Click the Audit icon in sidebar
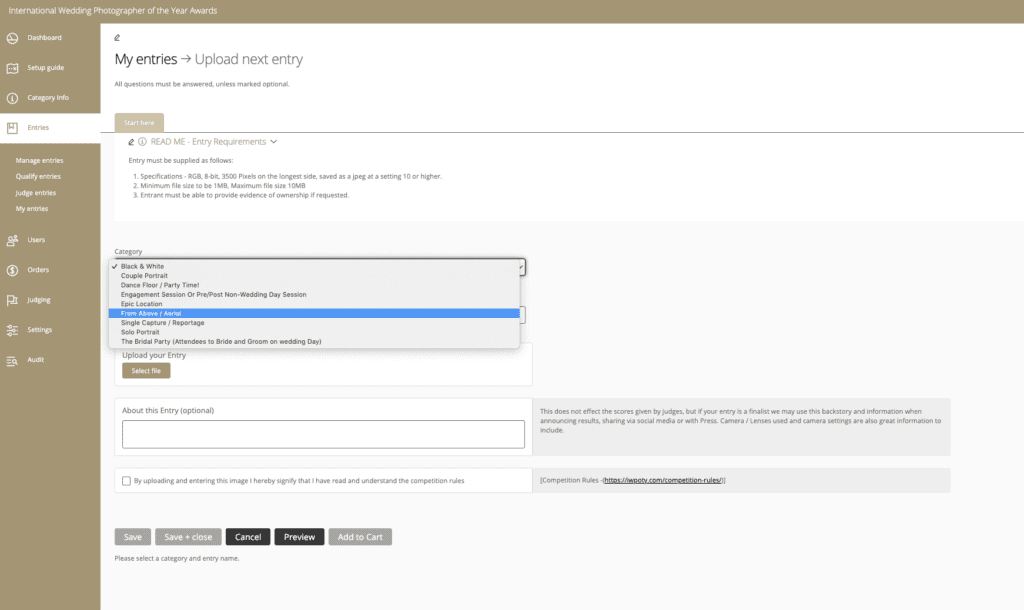The height and width of the screenshot is (610, 1024). tap(12, 360)
